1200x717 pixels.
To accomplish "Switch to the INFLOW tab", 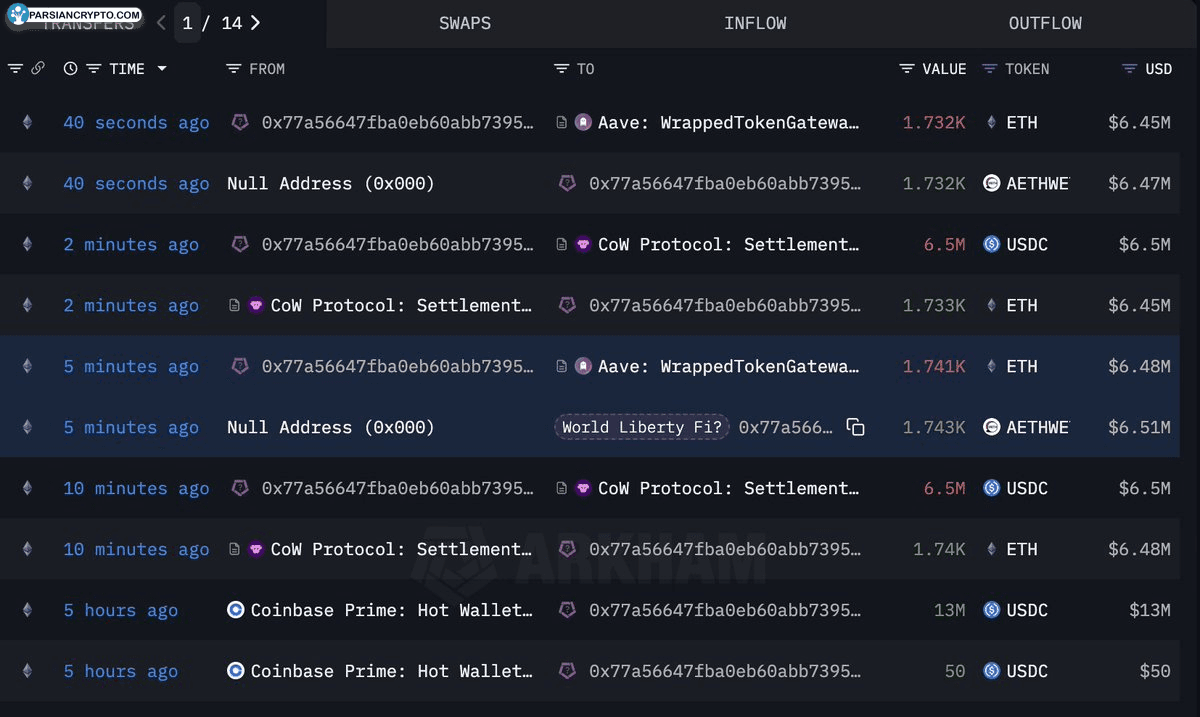I will point(755,23).
